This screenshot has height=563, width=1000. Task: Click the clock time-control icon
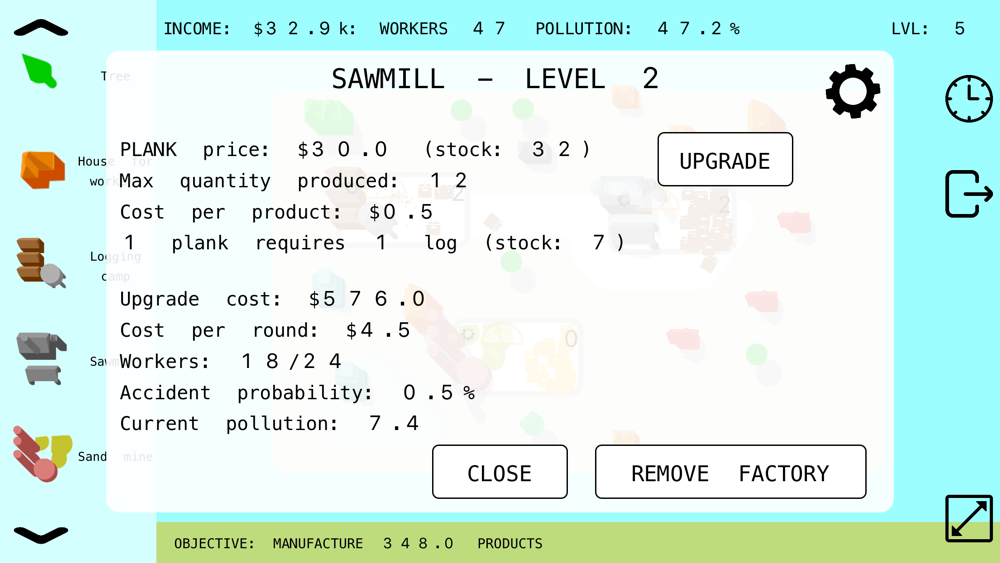pyautogui.click(x=969, y=99)
